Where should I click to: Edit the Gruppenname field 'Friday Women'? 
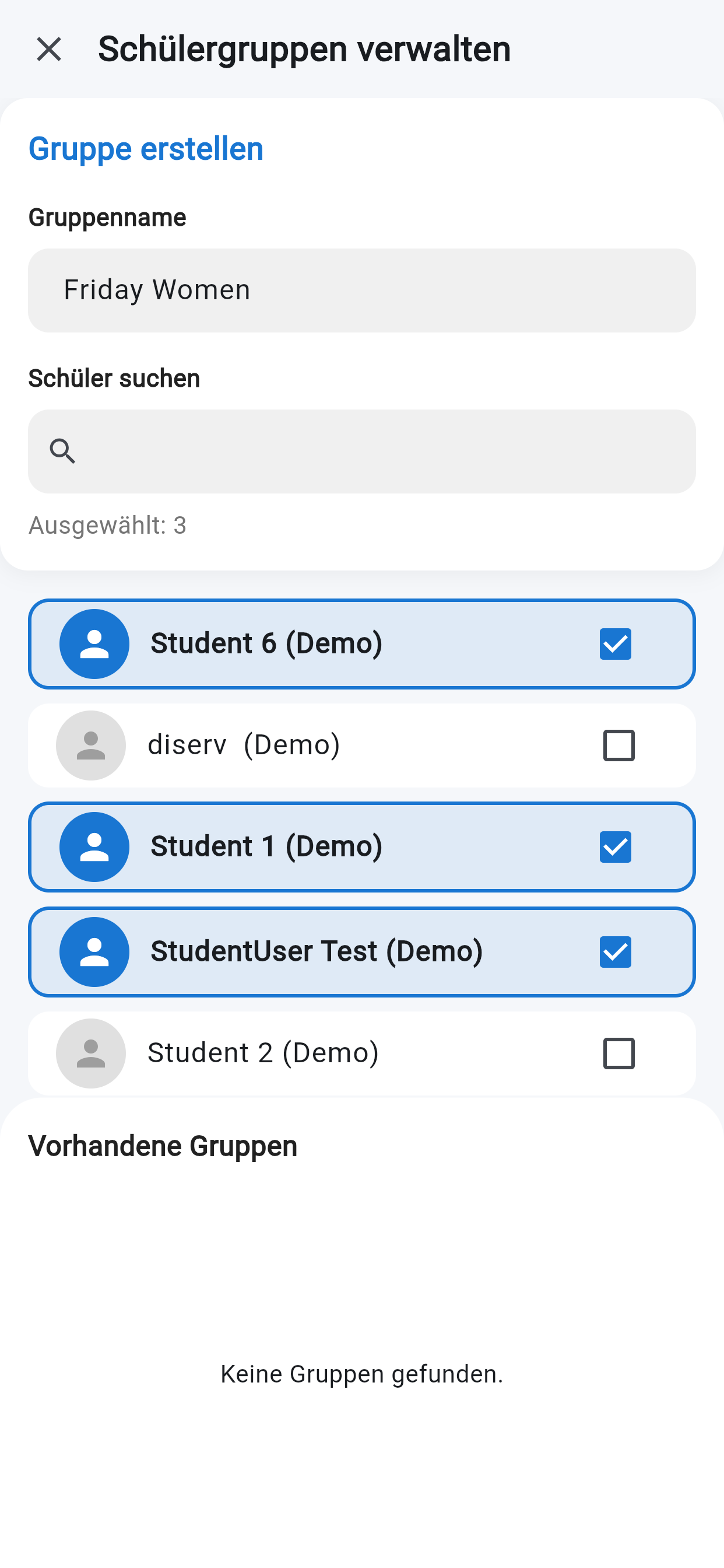(361, 290)
